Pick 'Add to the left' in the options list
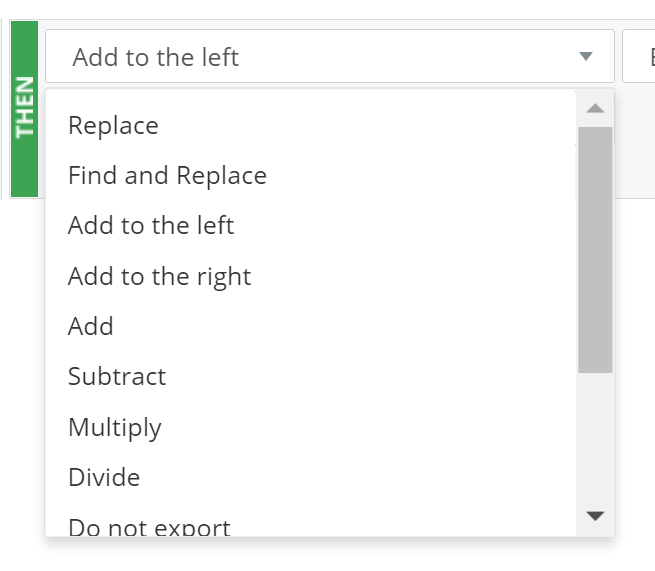The height and width of the screenshot is (571, 655). [x=310, y=226]
